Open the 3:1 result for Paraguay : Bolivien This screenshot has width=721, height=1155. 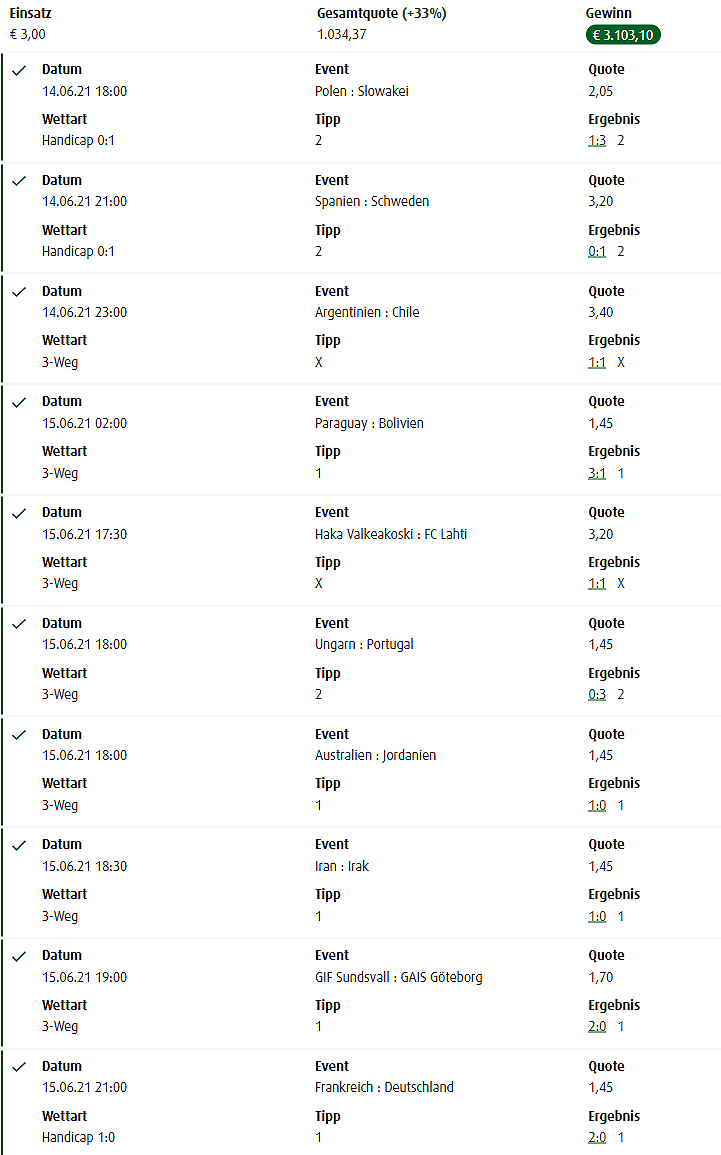[x=597, y=473]
